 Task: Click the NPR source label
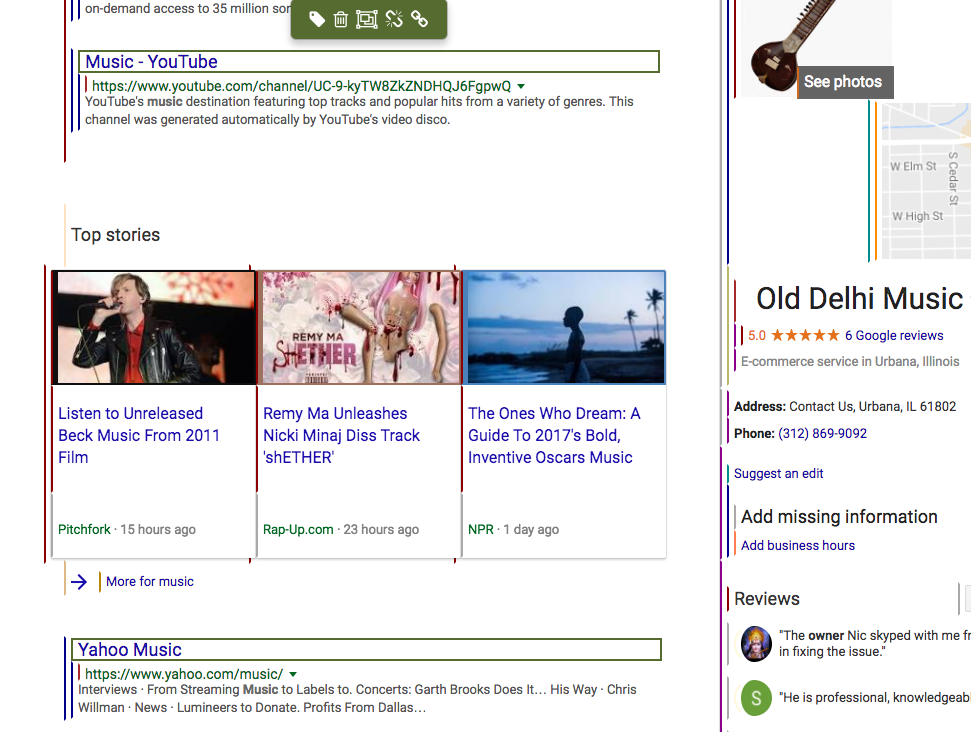[x=481, y=529]
